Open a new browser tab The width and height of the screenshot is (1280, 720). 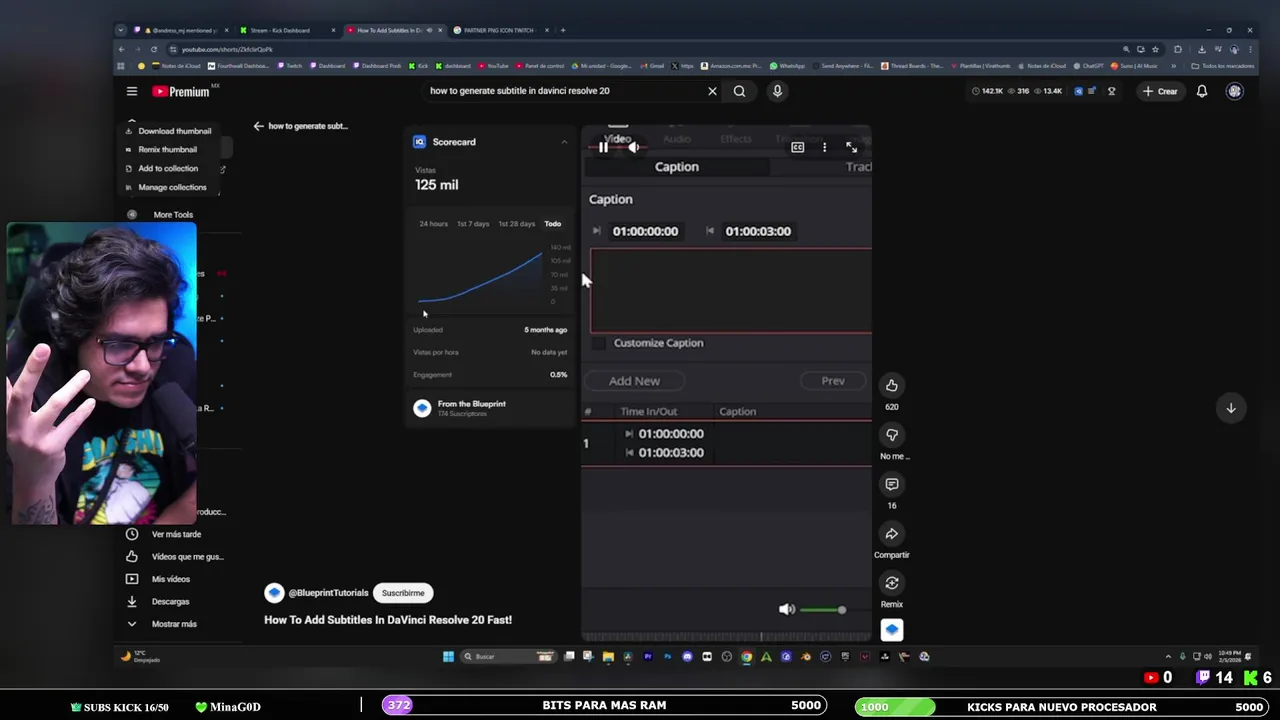[563, 30]
